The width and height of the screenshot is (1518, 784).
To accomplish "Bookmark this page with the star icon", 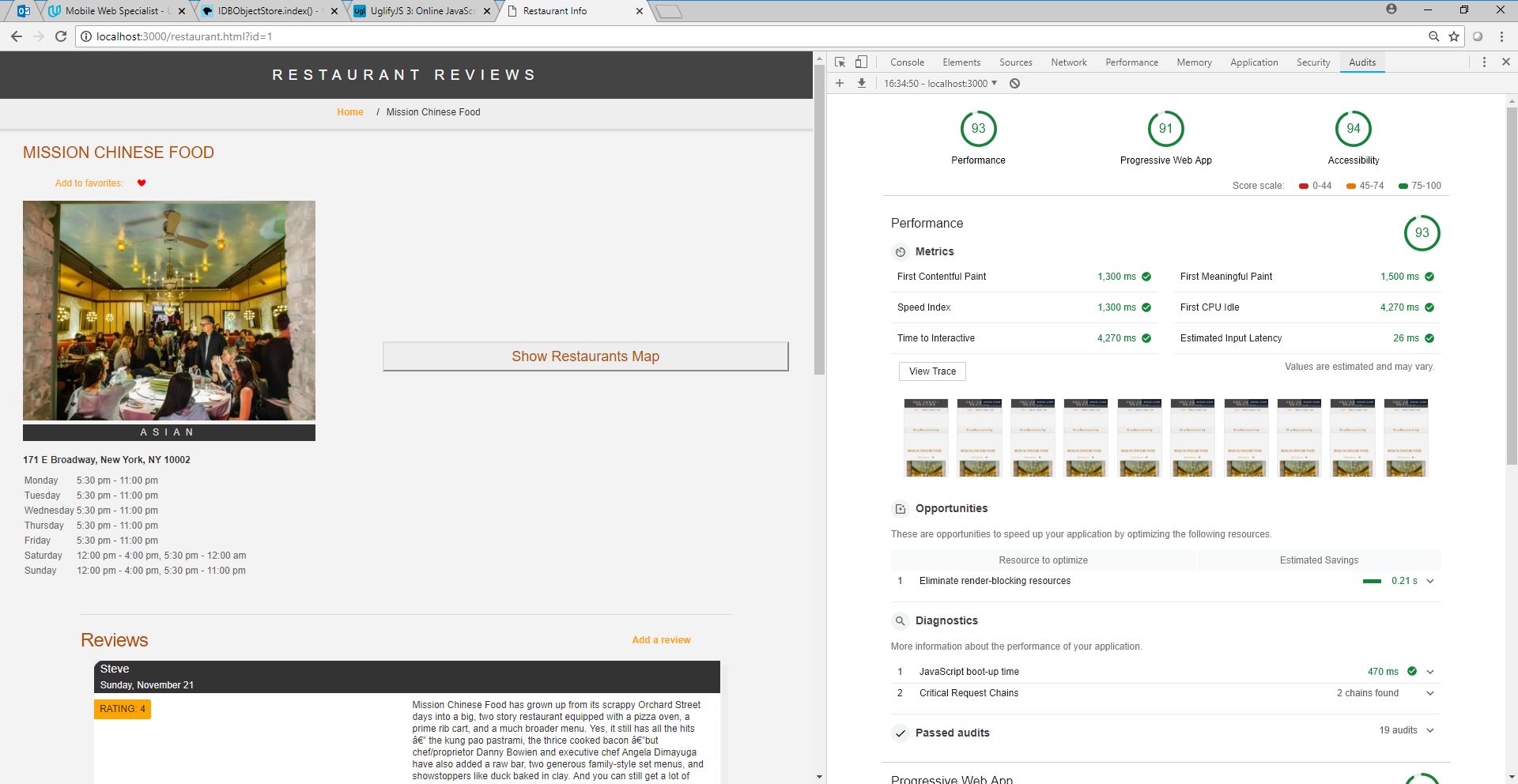I will [1454, 36].
